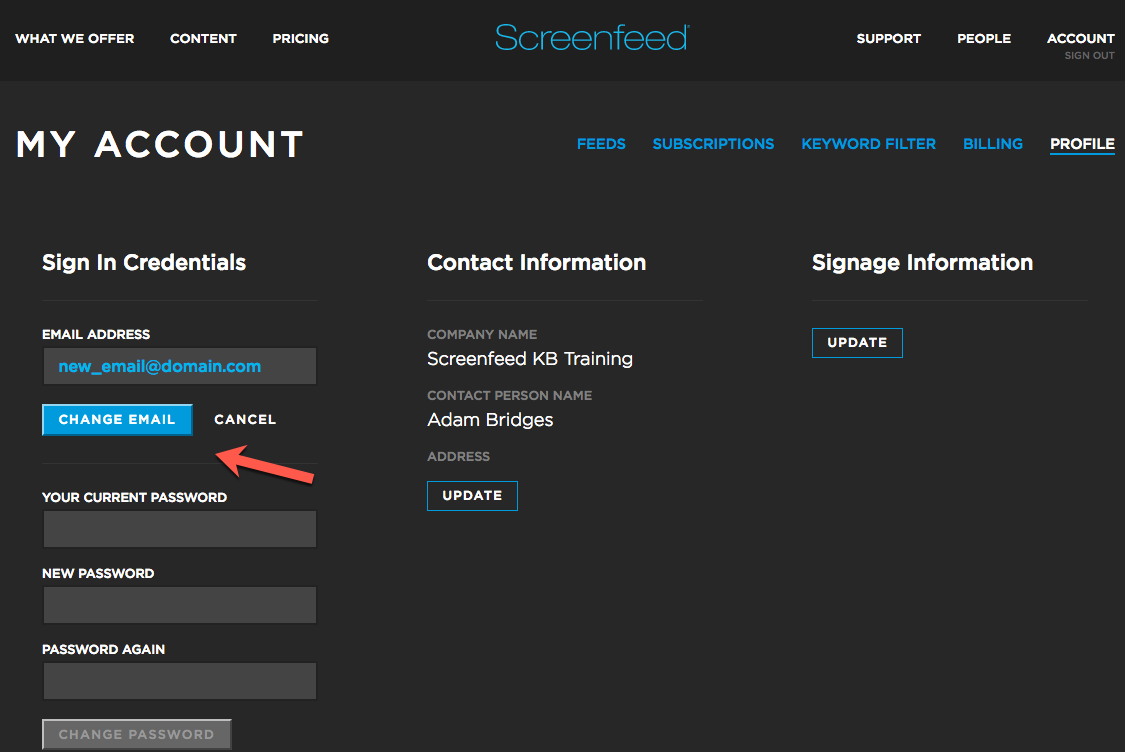Go to the Billing tab

tap(992, 144)
